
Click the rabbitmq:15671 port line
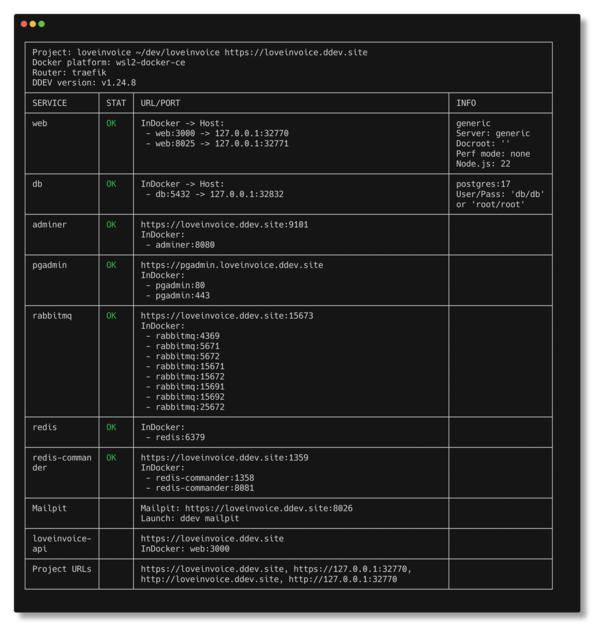coord(185,366)
